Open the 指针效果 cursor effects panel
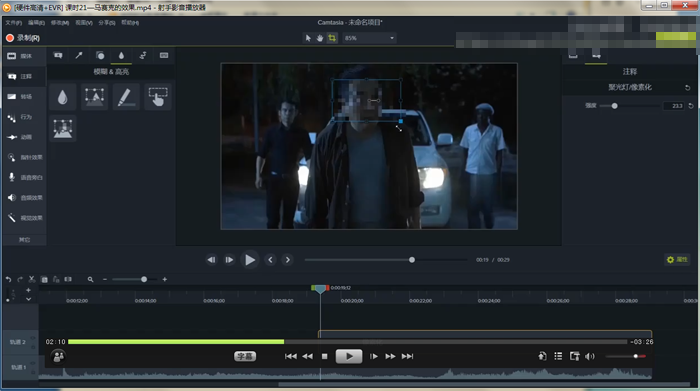The image size is (700, 391). [24, 157]
